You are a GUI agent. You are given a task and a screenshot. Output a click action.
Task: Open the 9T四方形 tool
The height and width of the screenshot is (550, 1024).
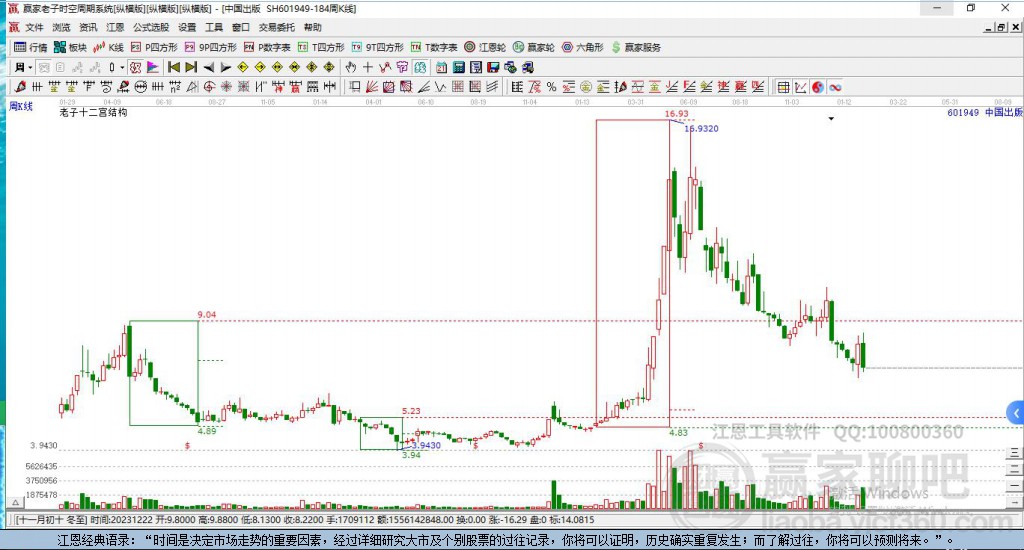377,47
